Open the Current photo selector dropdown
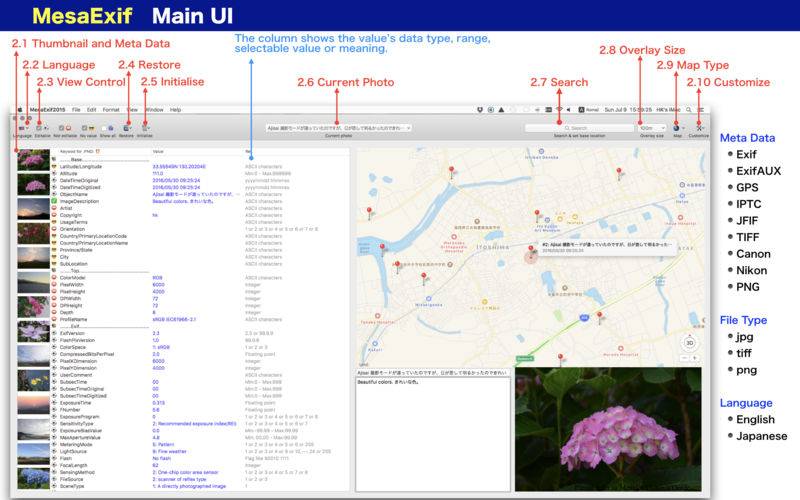Image resolution: width=800 pixels, height=500 pixels. coord(338,128)
